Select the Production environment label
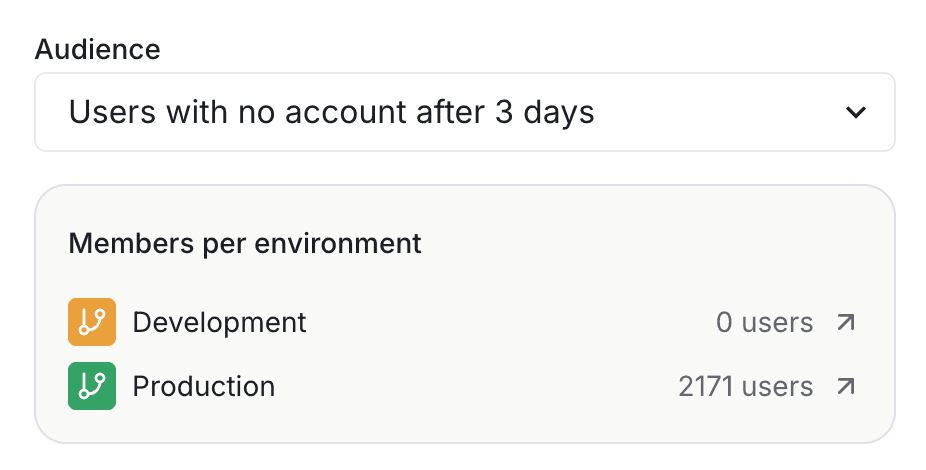 pos(203,386)
